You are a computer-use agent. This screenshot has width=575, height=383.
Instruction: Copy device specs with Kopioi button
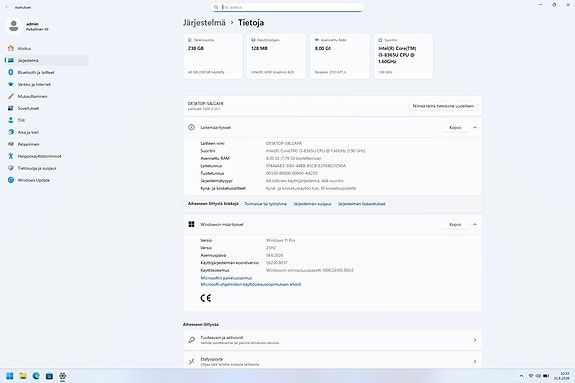[455, 127]
